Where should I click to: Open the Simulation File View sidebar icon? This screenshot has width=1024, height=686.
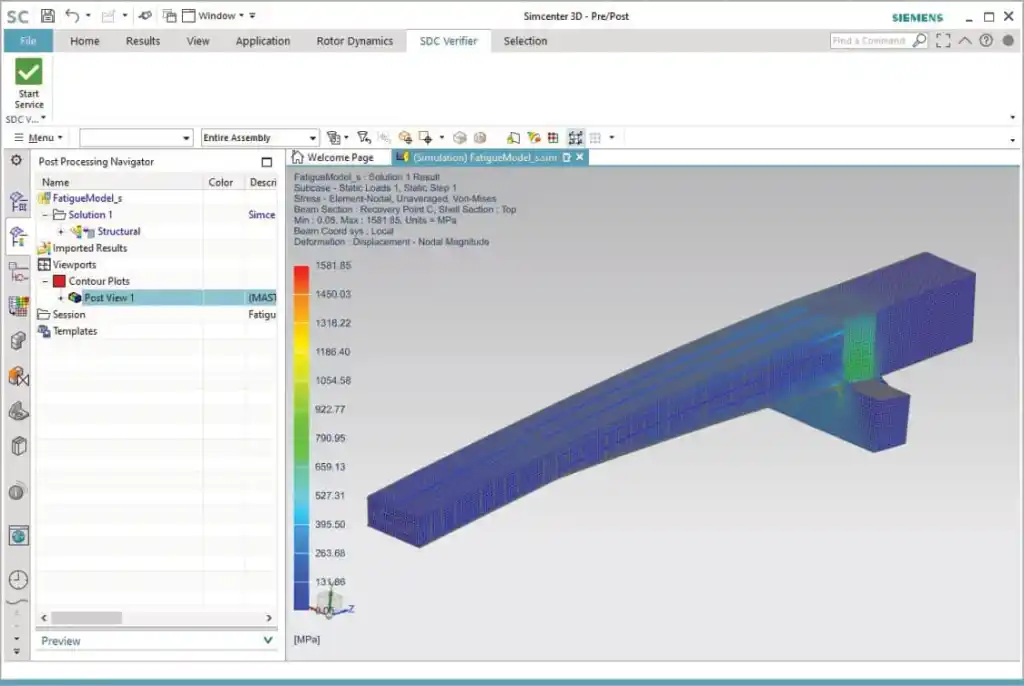(18, 272)
